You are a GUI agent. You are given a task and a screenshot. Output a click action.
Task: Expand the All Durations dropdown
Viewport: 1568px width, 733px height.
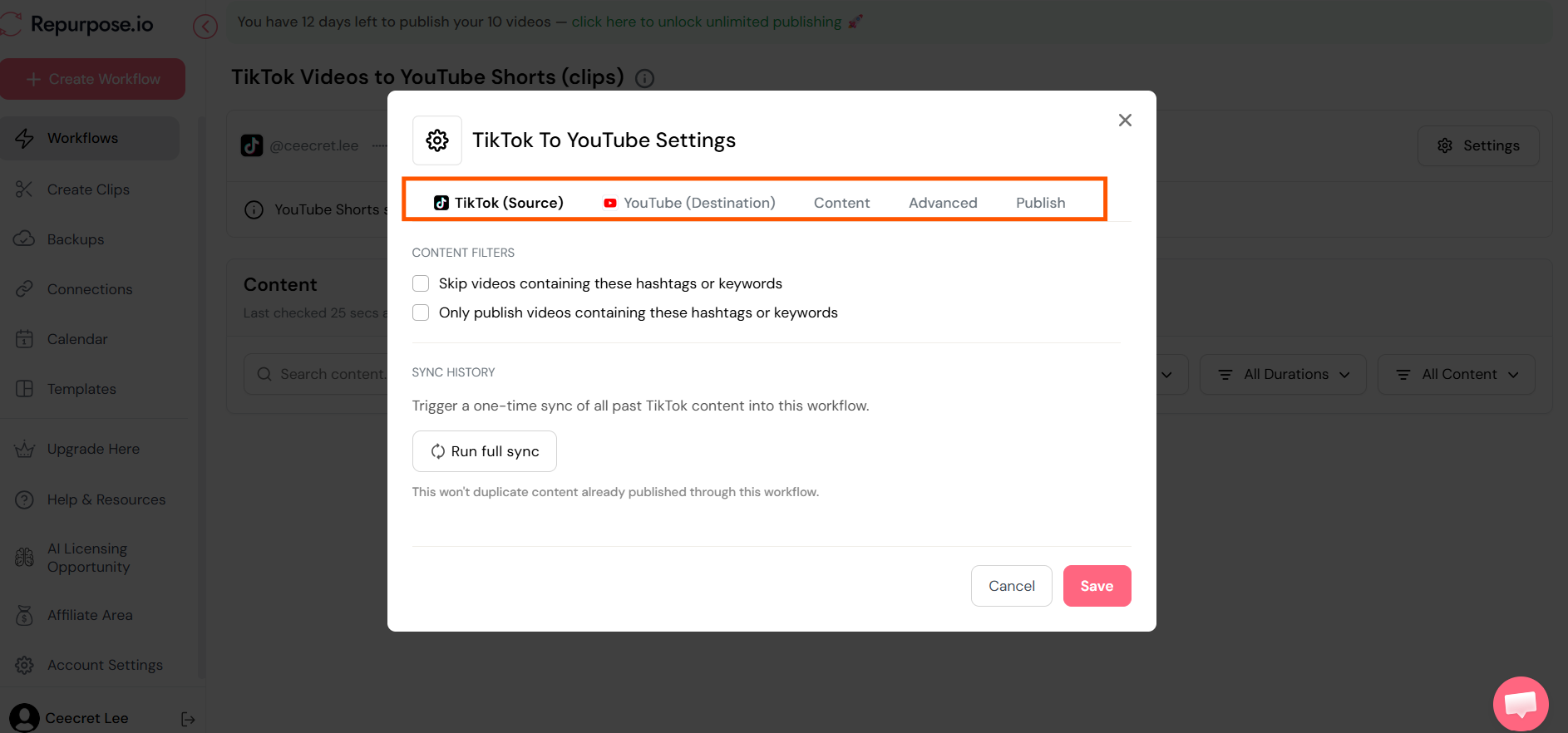1283,374
